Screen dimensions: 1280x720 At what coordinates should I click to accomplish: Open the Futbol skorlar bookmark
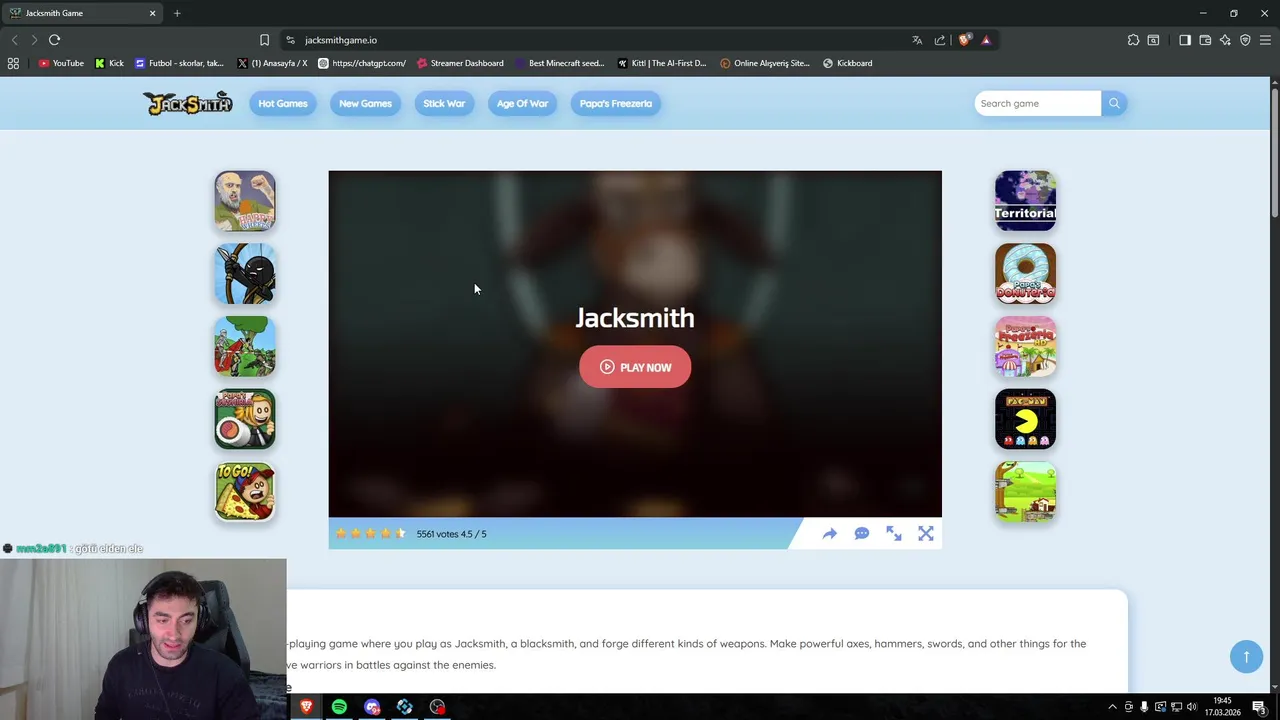pos(179,63)
